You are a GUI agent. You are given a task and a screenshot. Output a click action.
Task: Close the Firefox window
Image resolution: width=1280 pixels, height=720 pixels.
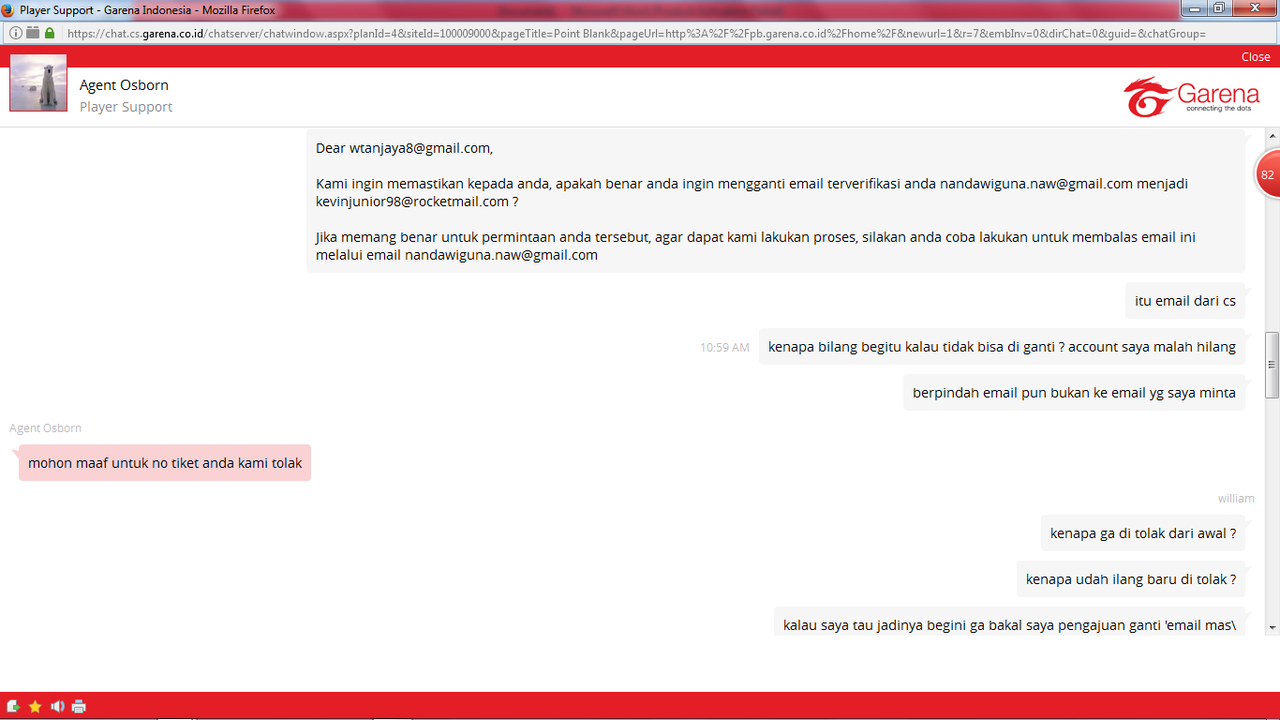[x=1254, y=8]
